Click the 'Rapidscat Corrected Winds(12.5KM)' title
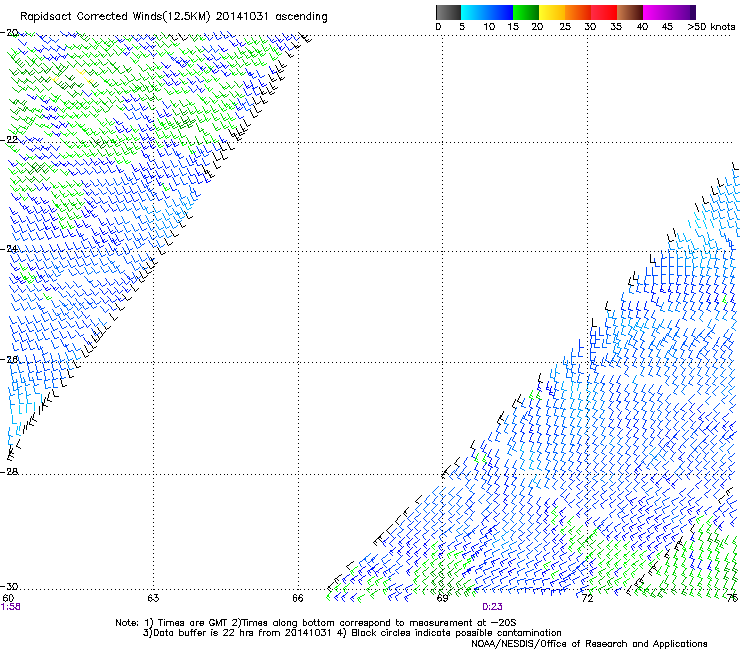 (x=115, y=17)
